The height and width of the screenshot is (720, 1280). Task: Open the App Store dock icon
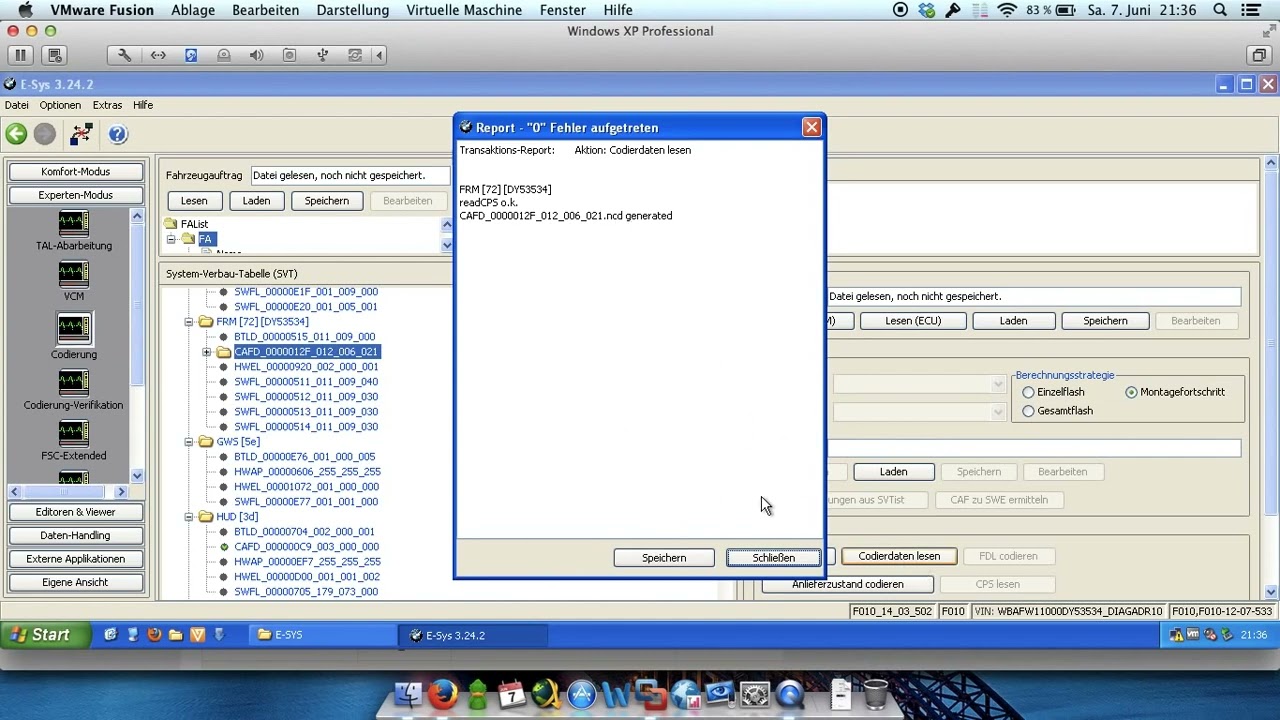pos(581,693)
